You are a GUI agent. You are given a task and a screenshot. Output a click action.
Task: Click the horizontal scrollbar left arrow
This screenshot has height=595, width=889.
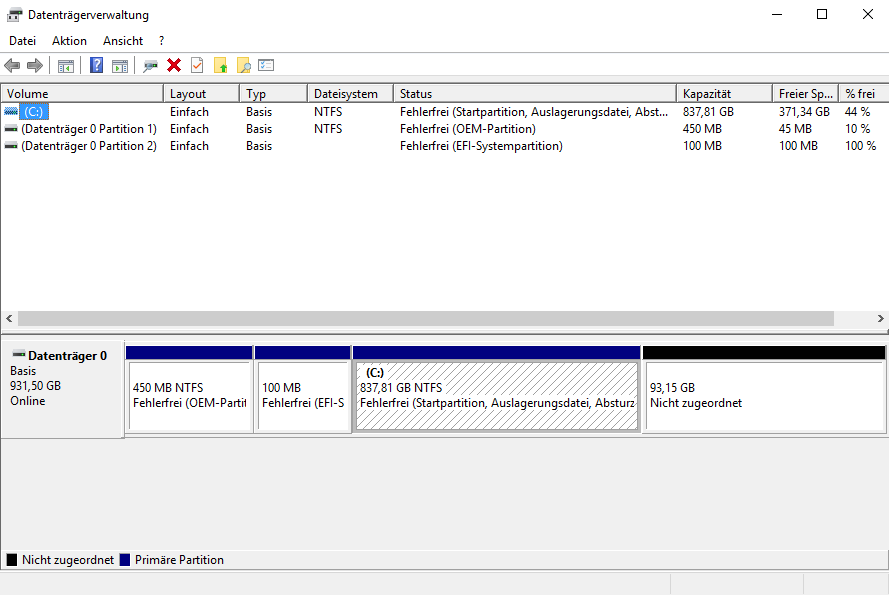pos(9,318)
